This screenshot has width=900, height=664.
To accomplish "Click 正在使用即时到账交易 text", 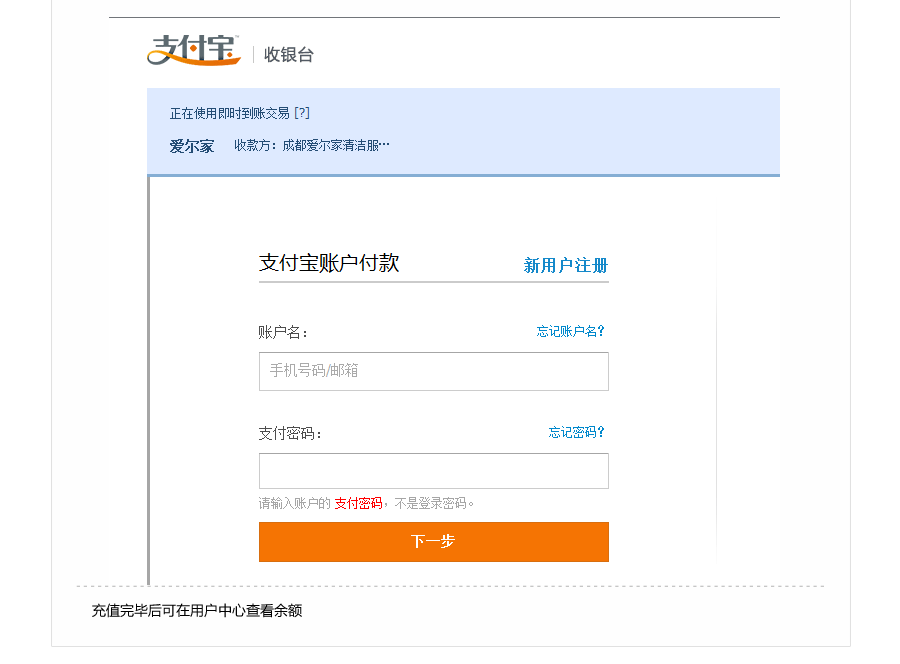I will coord(230,113).
